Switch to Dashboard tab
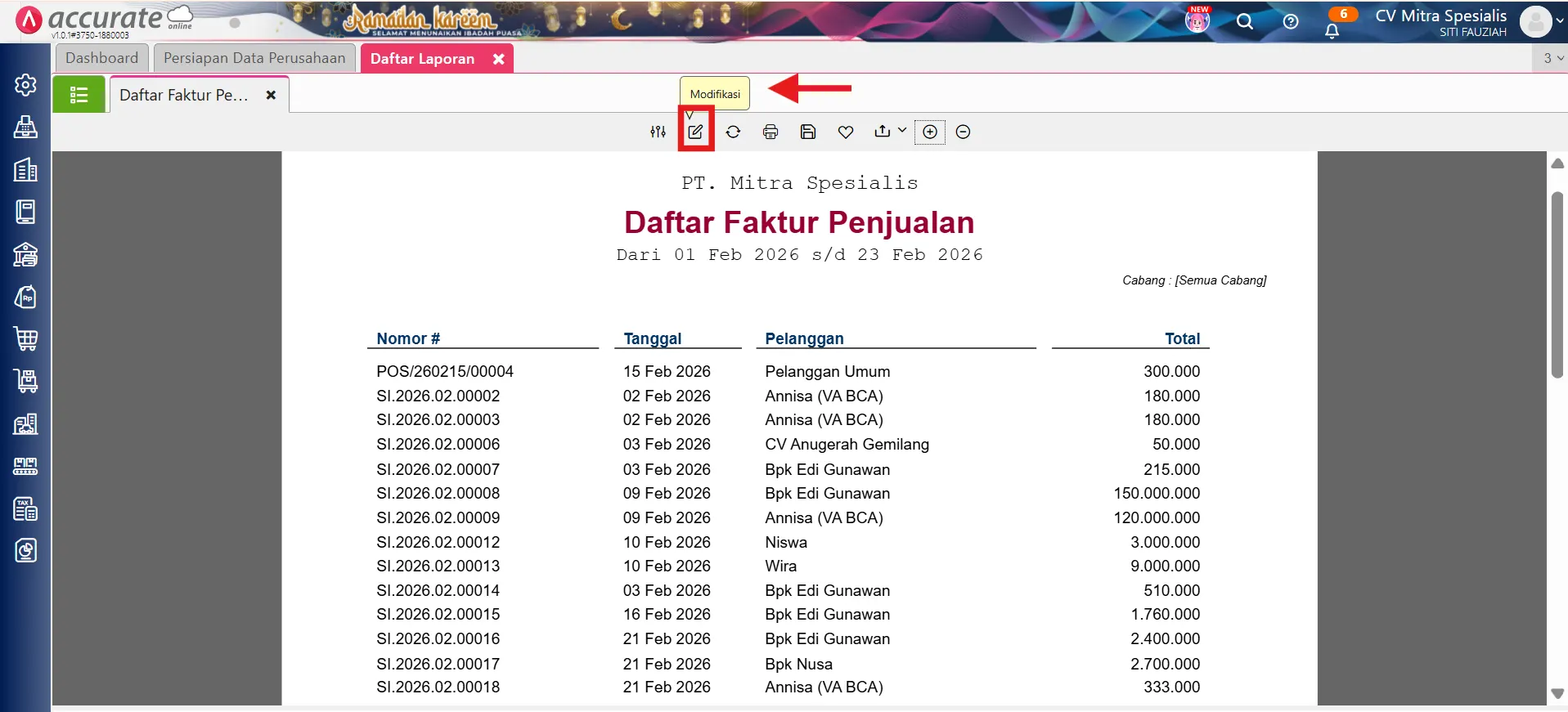 pos(102,58)
